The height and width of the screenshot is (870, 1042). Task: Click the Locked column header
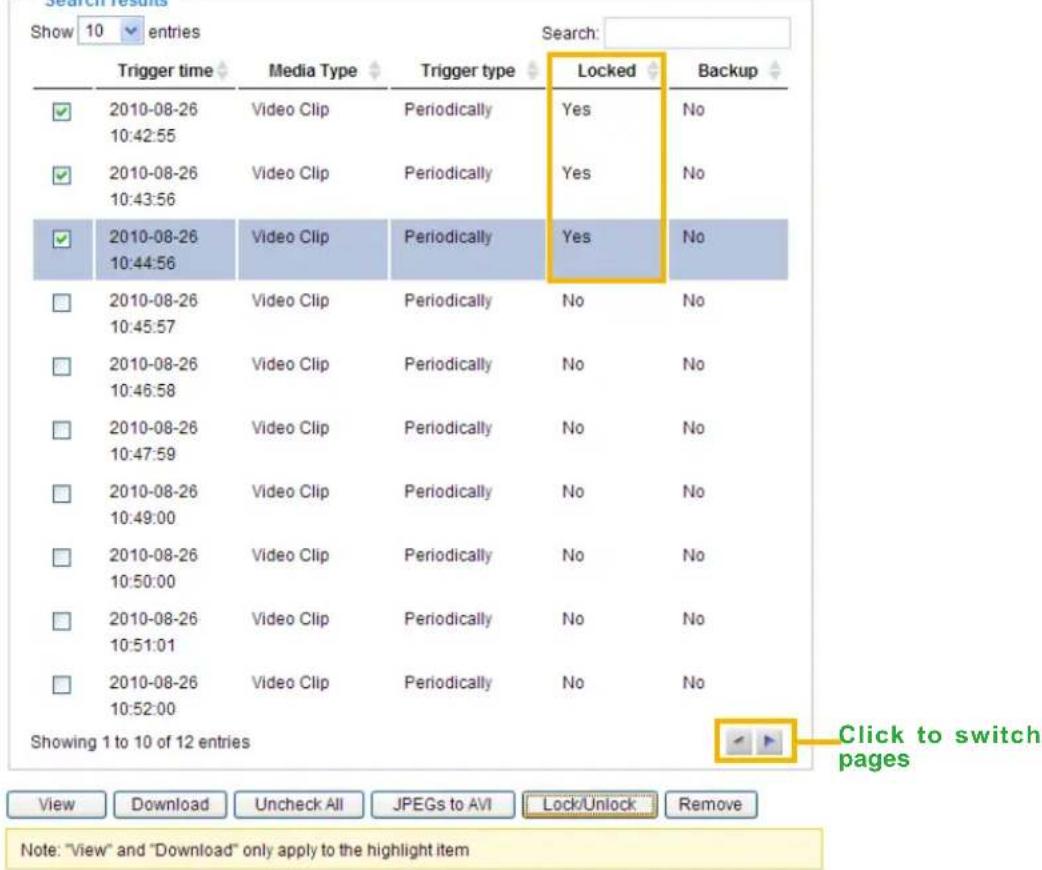606,70
